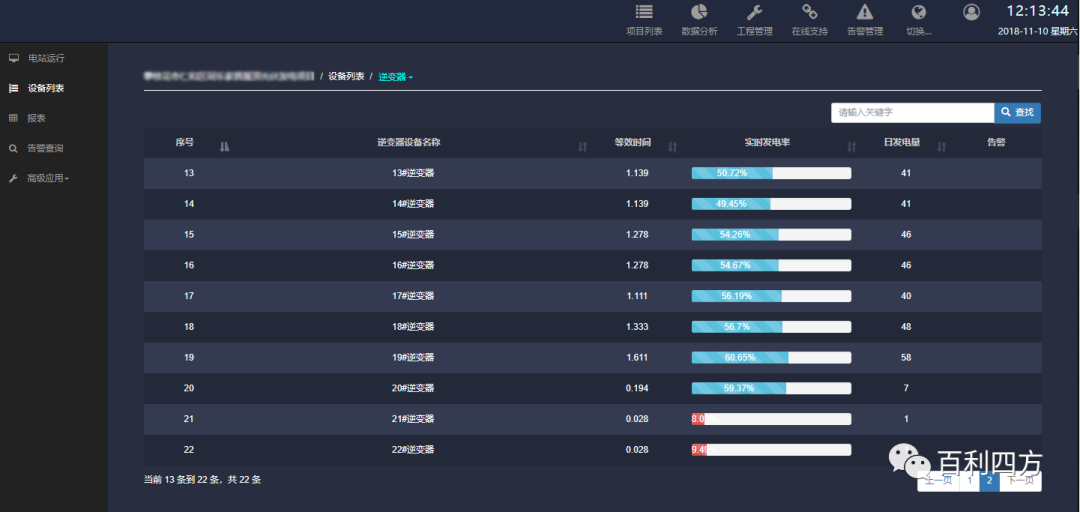The width and height of the screenshot is (1080, 512).
Task: Open 在线支持 link icon
Action: [809, 13]
